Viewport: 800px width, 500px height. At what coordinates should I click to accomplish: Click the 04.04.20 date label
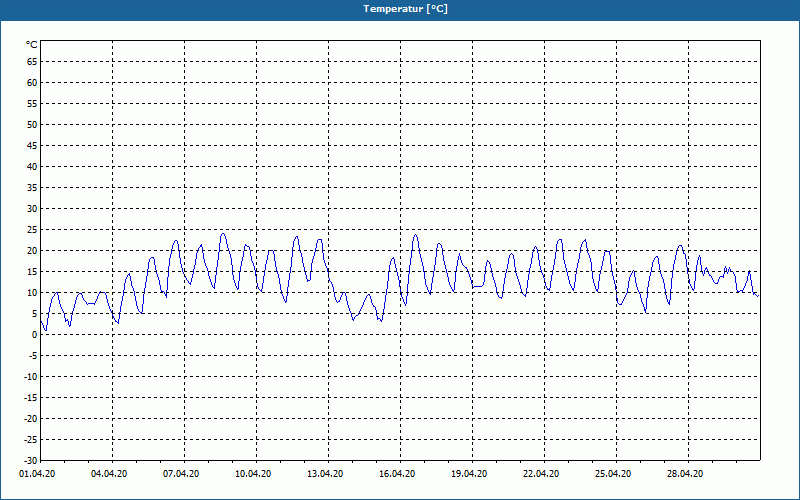[109, 473]
